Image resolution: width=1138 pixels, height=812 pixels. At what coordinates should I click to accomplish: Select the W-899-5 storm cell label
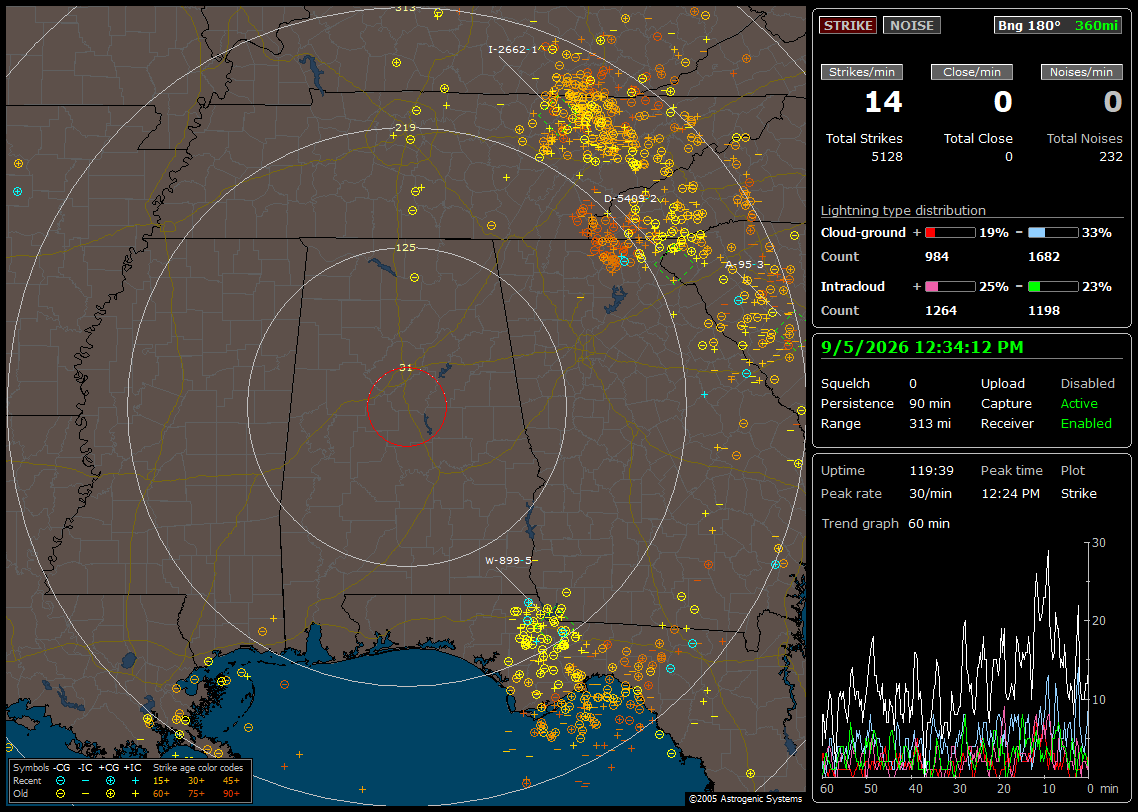[x=509, y=560]
